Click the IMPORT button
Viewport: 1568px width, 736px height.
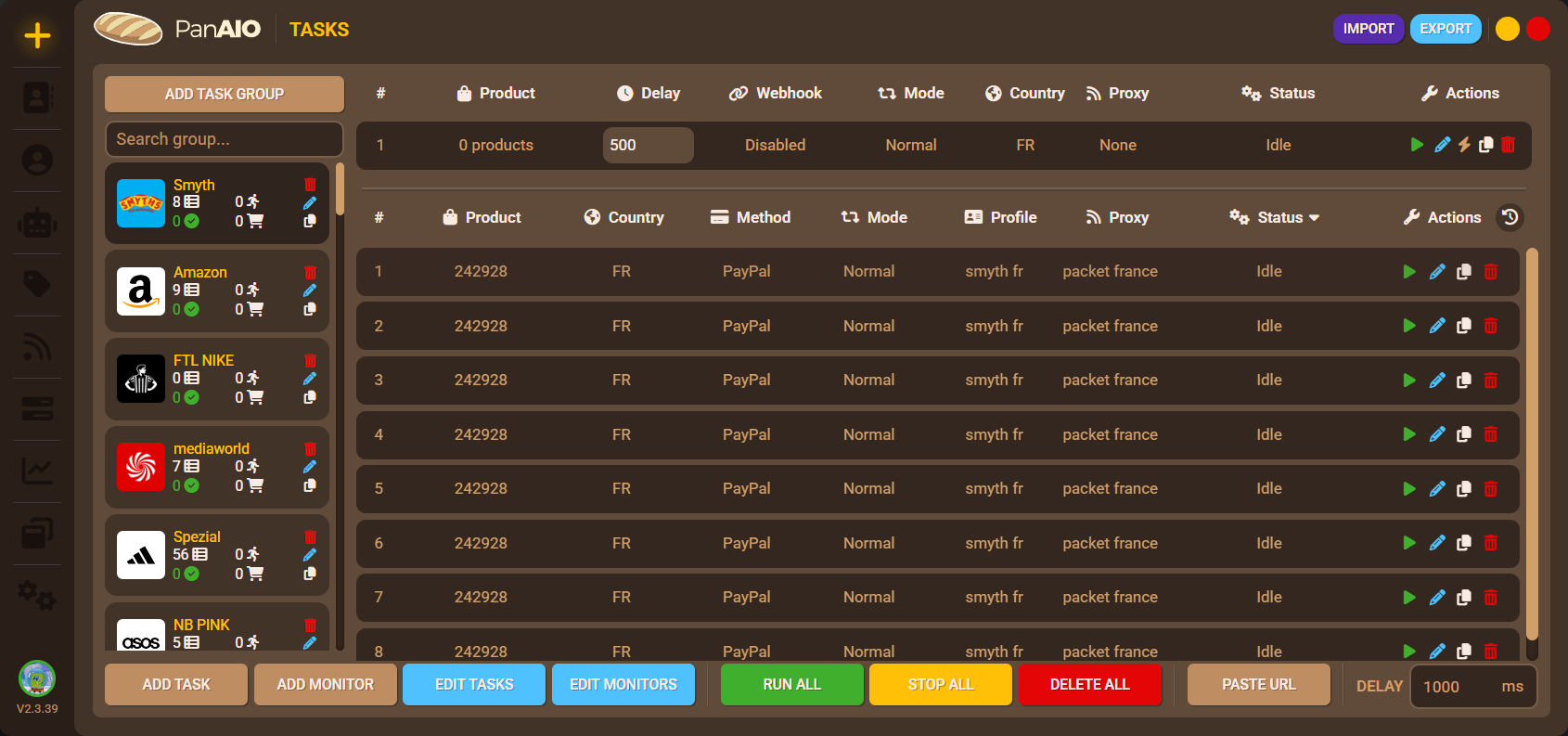1369,29
